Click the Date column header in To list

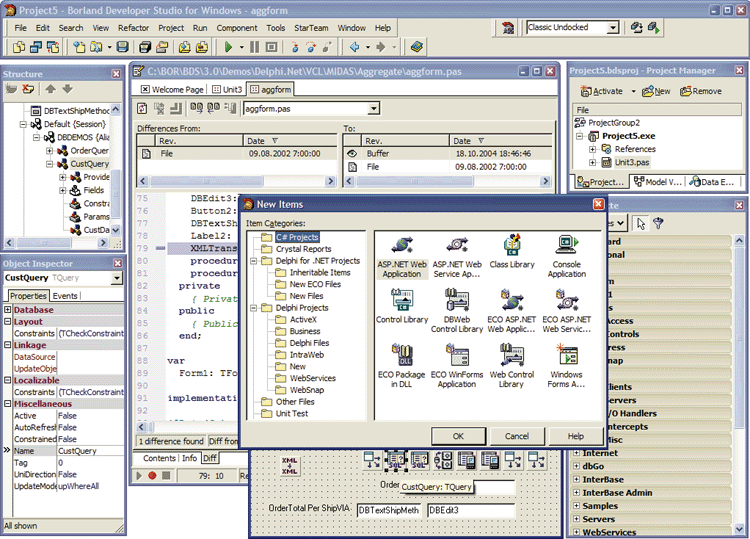(x=500, y=141)
